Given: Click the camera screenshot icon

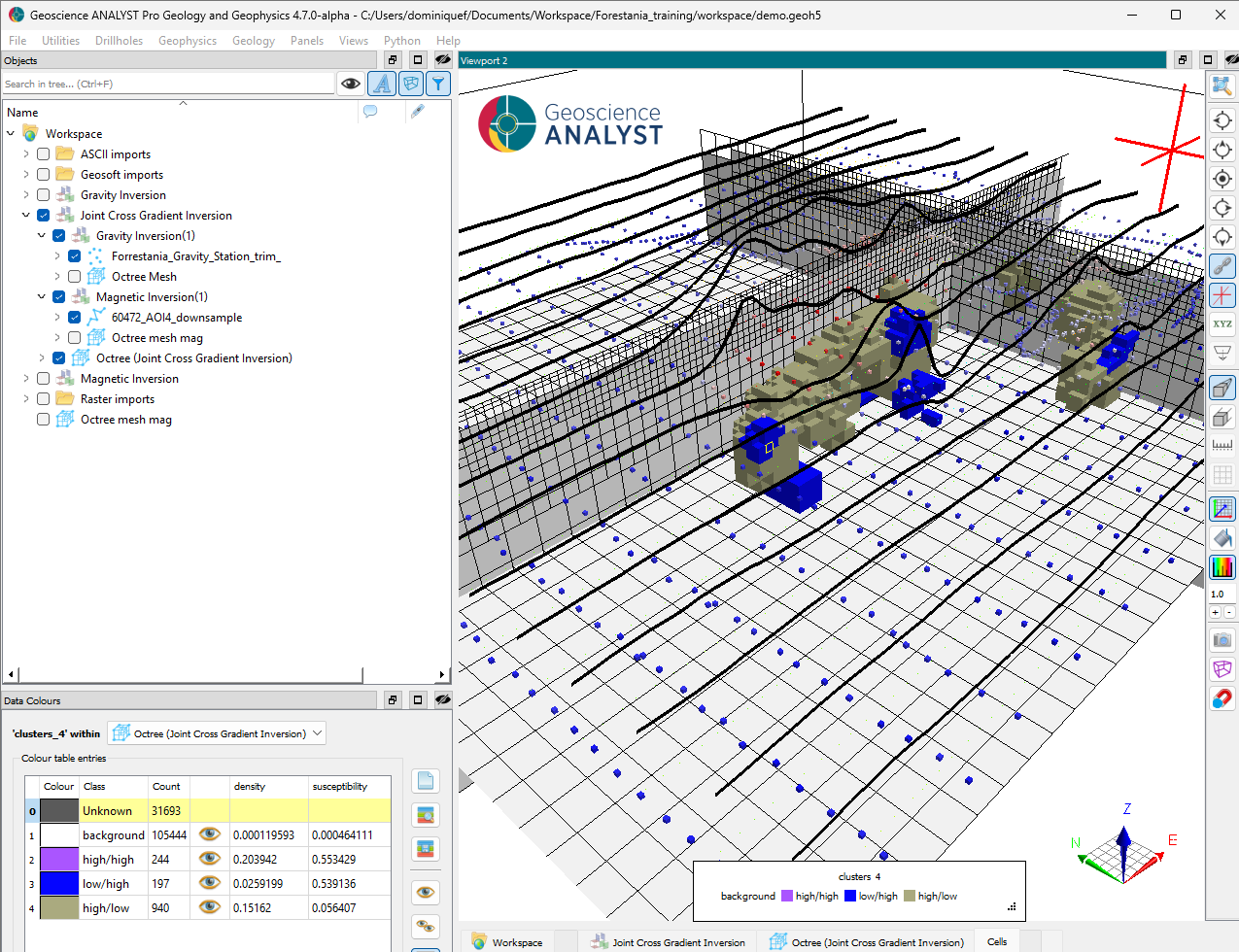Looking at the screenshot, I should [1222, 639].
